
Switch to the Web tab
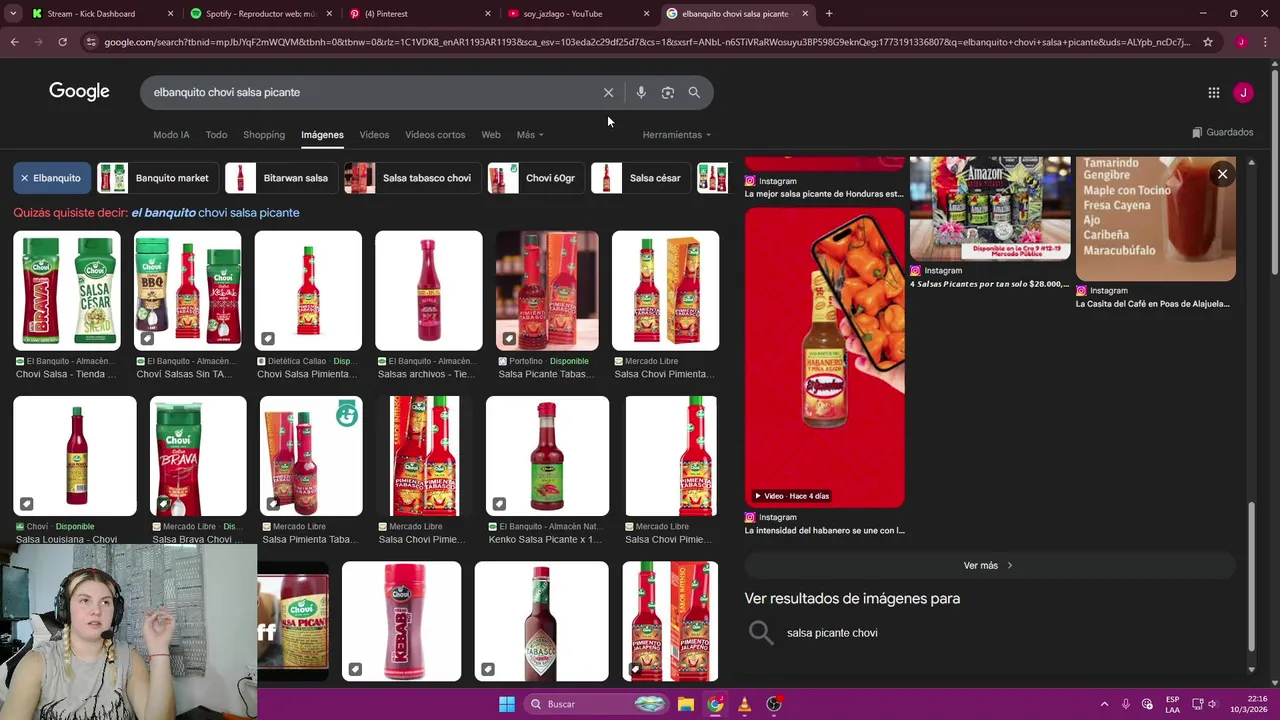(490, 134)
